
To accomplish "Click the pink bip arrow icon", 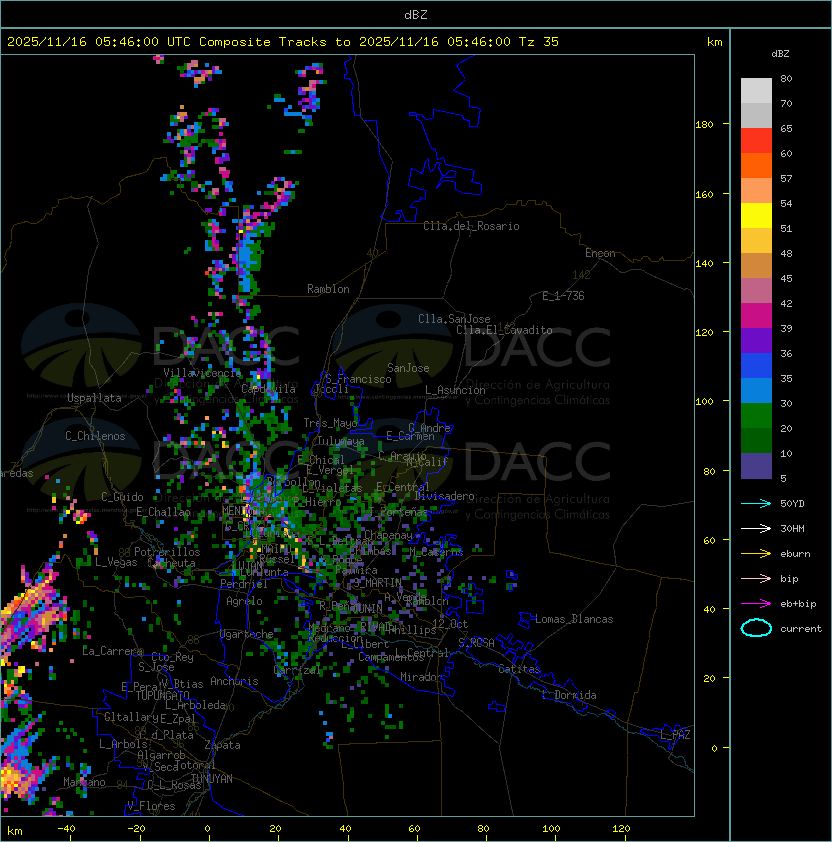I will [x=756, y=578].
